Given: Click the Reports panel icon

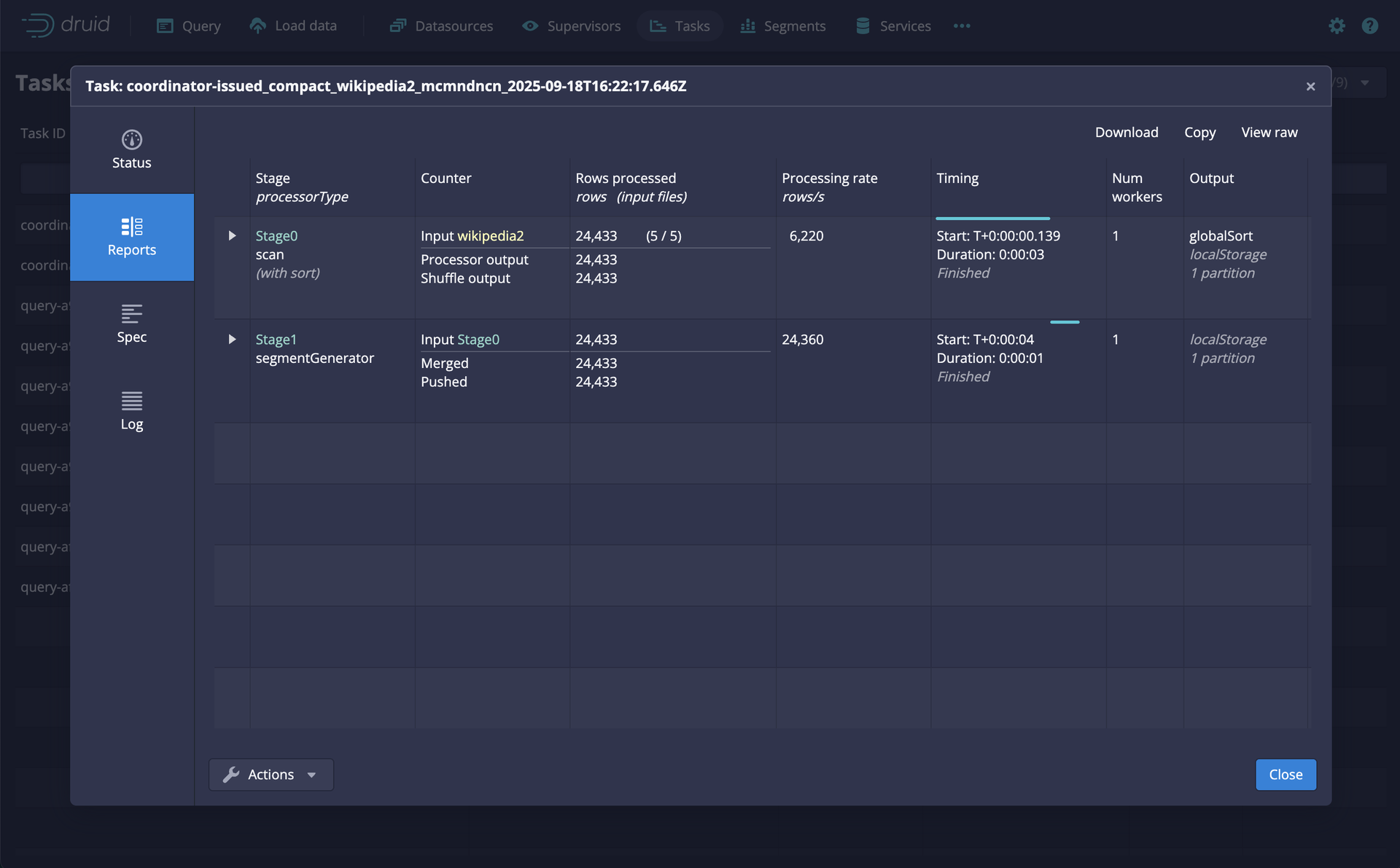Looking at the screenshot, I should click(132, 227).
